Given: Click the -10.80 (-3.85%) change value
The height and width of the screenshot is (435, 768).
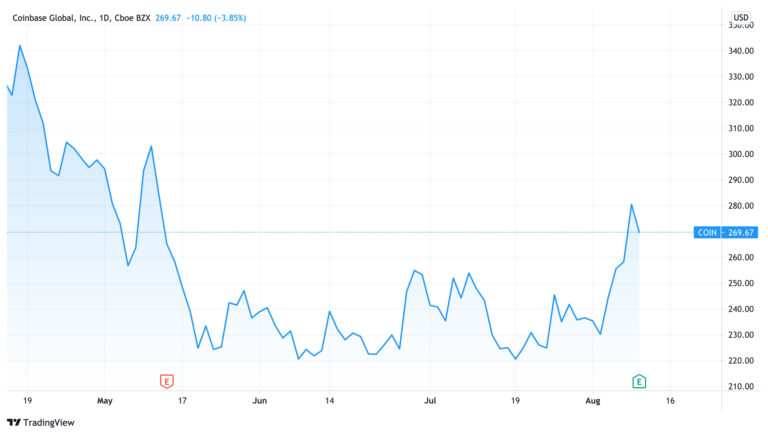Looking at the screenshot, I should [216, 18].
